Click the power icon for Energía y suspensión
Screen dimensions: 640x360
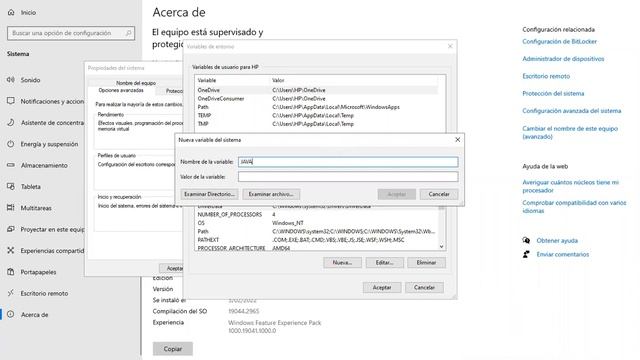pyautogui.click(x=11, y=144)
